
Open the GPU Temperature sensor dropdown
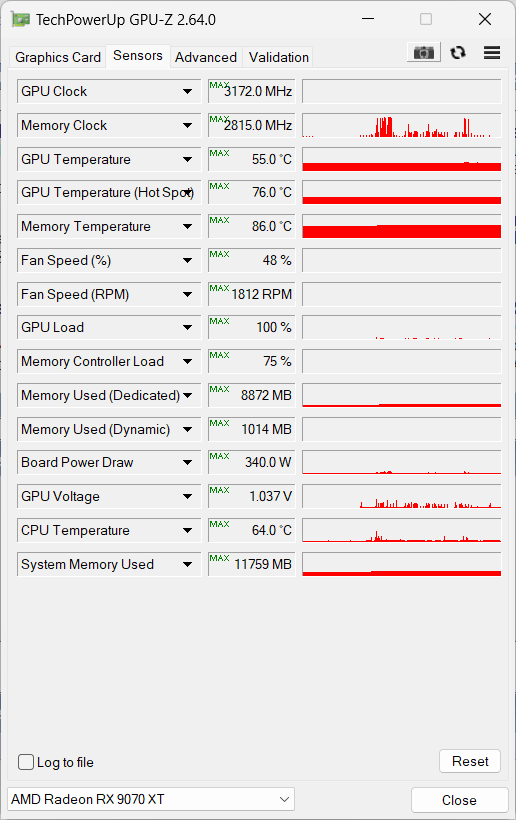coord(187,160)
